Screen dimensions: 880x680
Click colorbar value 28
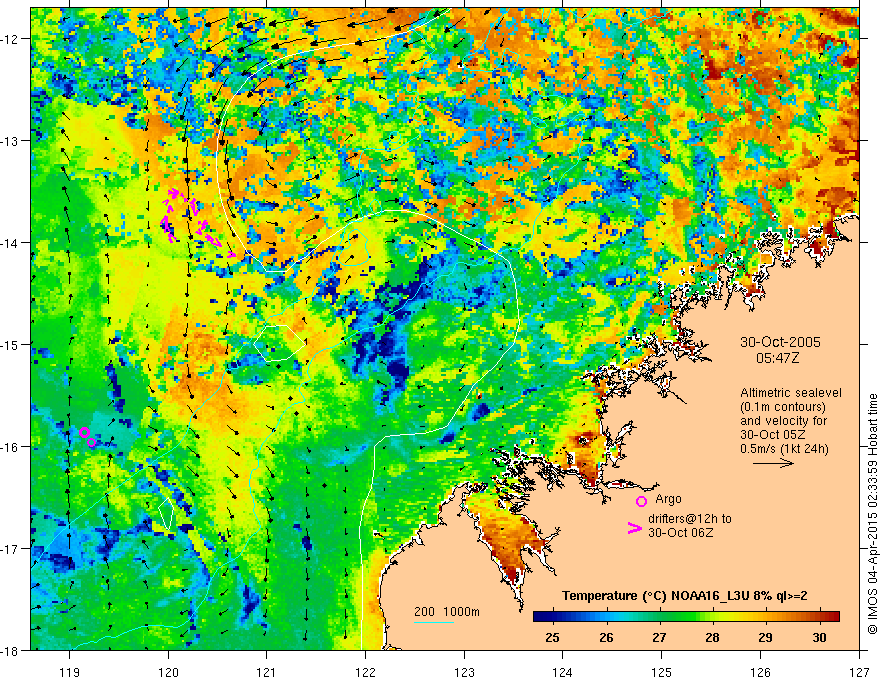[x=712, y=637]
